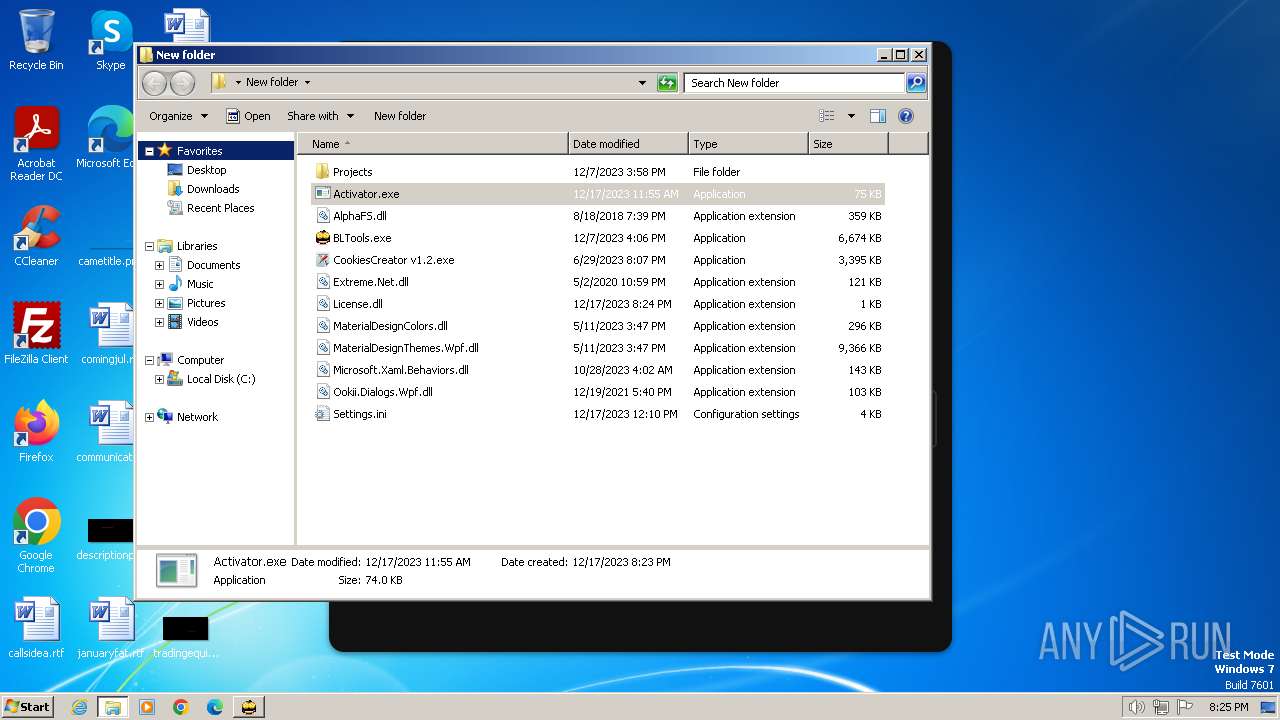Click the taskbar clock 8:25 PM
The width and height of the screenshot is (1280, 720).
point(1228,707)
